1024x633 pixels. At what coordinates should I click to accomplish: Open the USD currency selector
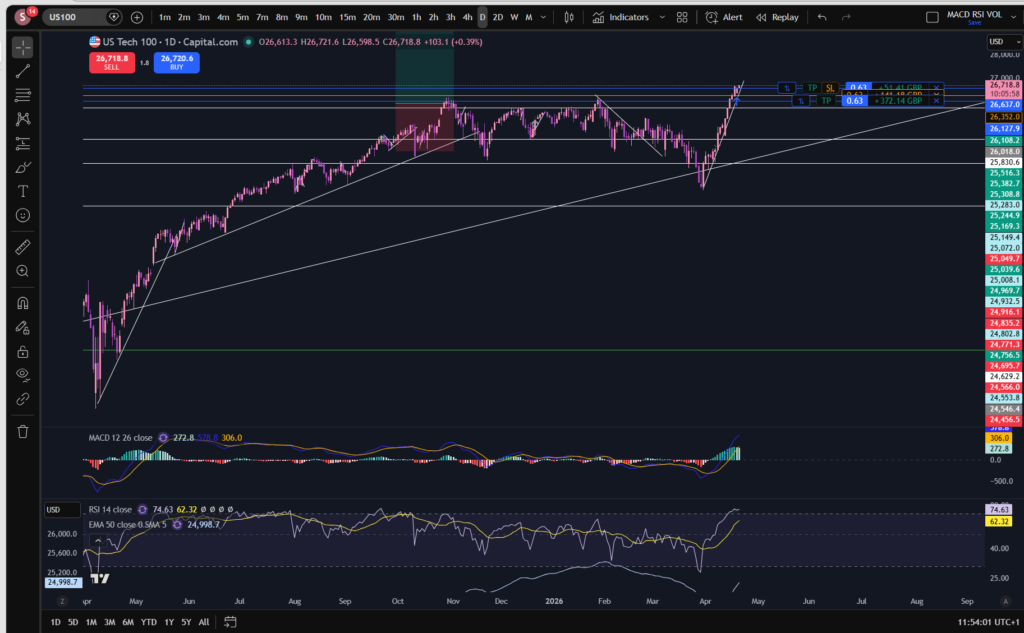(1004, 42)
